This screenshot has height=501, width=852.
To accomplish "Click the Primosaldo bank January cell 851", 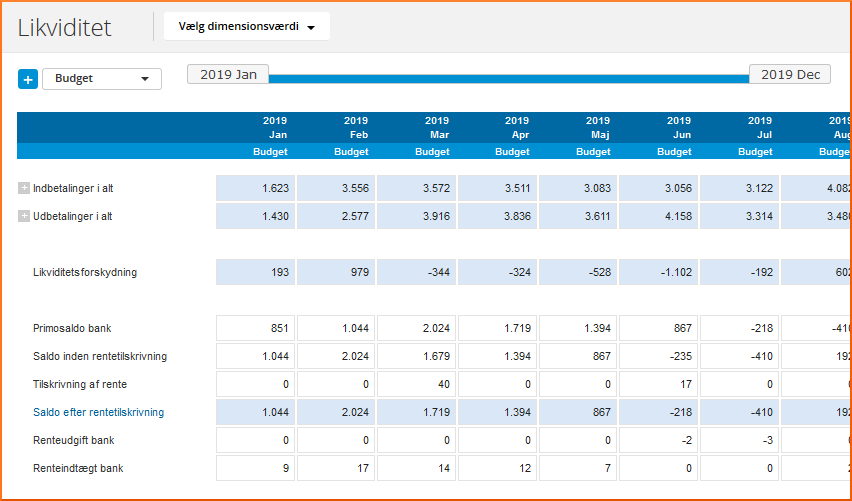I will (x=256, y=328).
